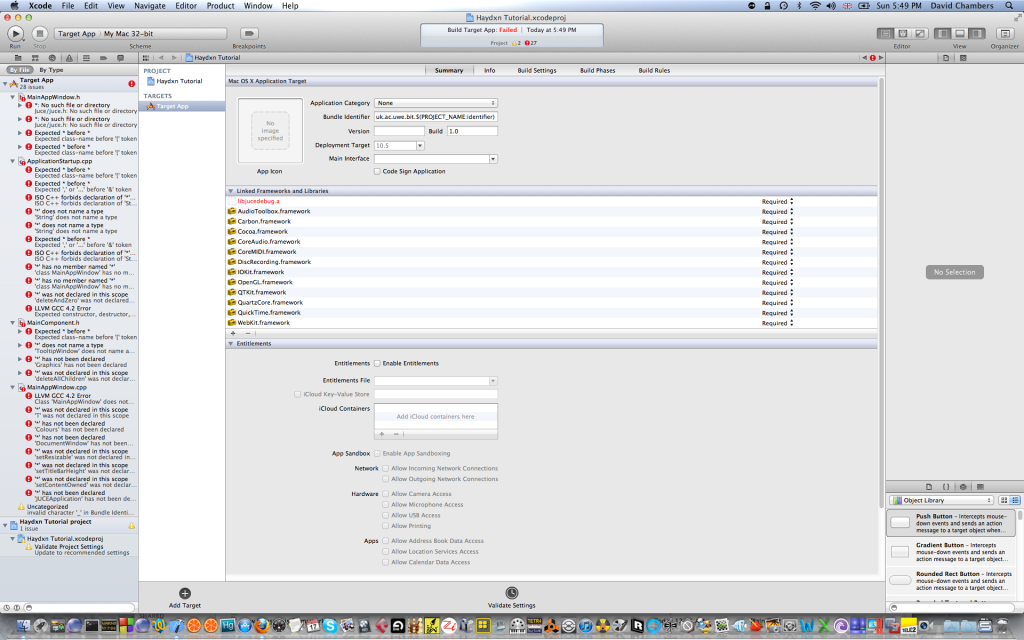Open the Project navigator folder icon

[18, 58]
